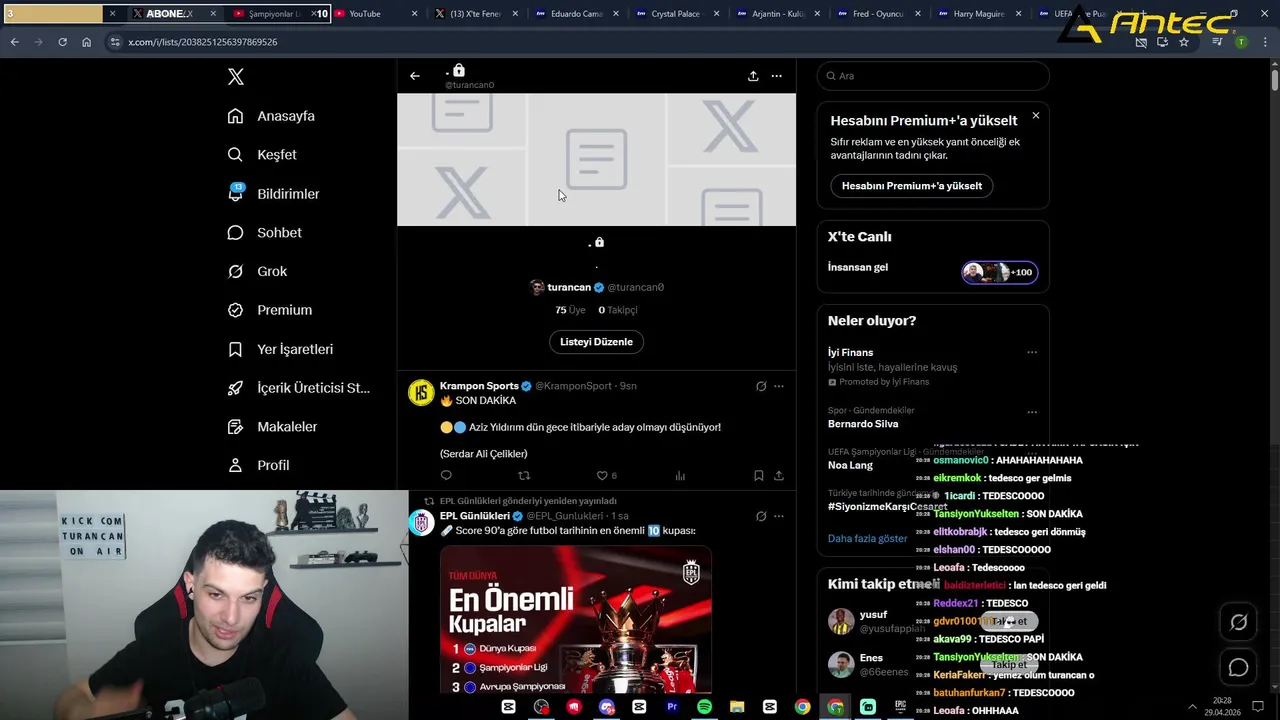Open Premiere Pro from taskbar
The width and height of the screenshot is (1280, 720).
(672, 707)
